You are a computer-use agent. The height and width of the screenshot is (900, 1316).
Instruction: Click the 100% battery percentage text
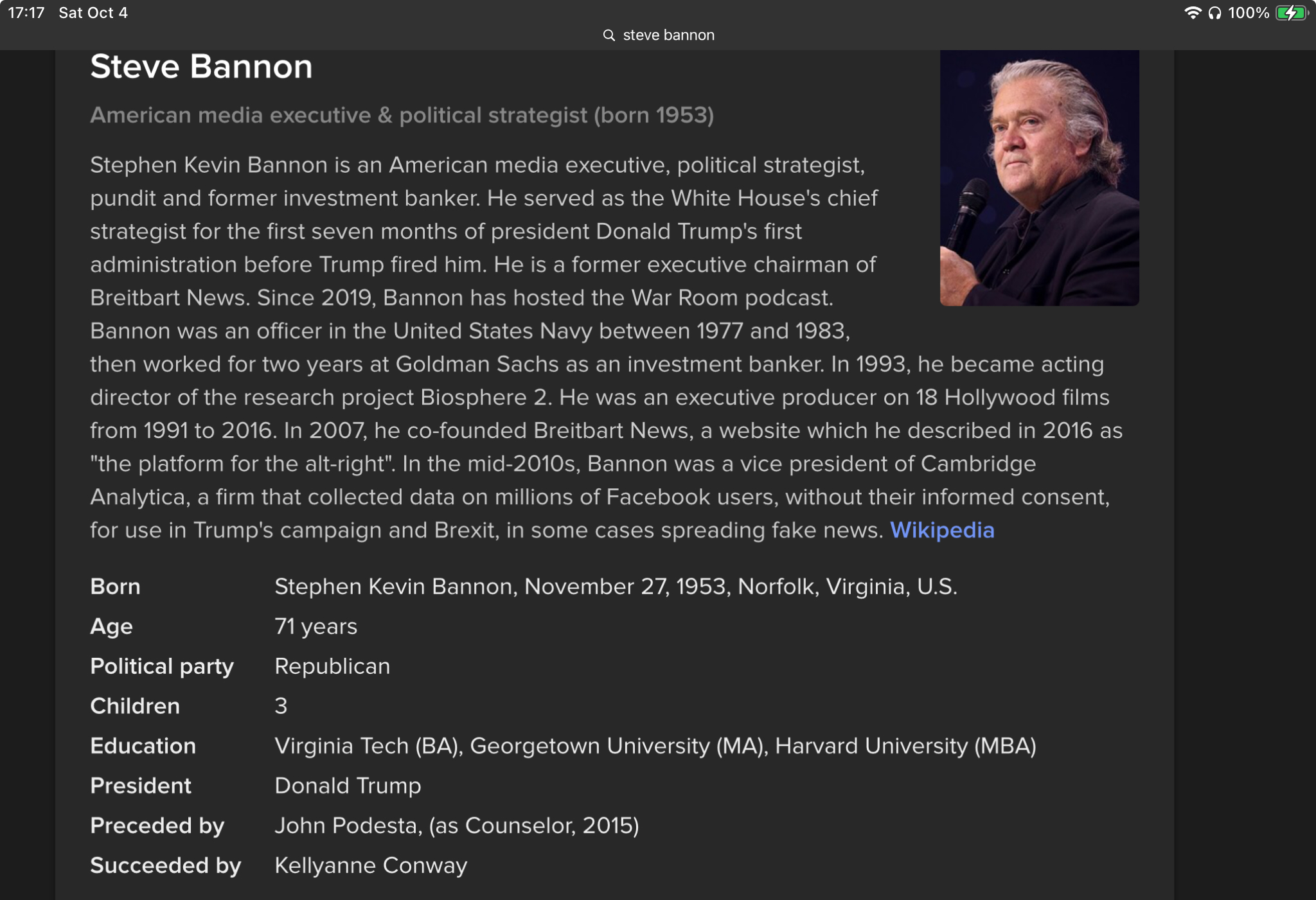pos(1248,13)
